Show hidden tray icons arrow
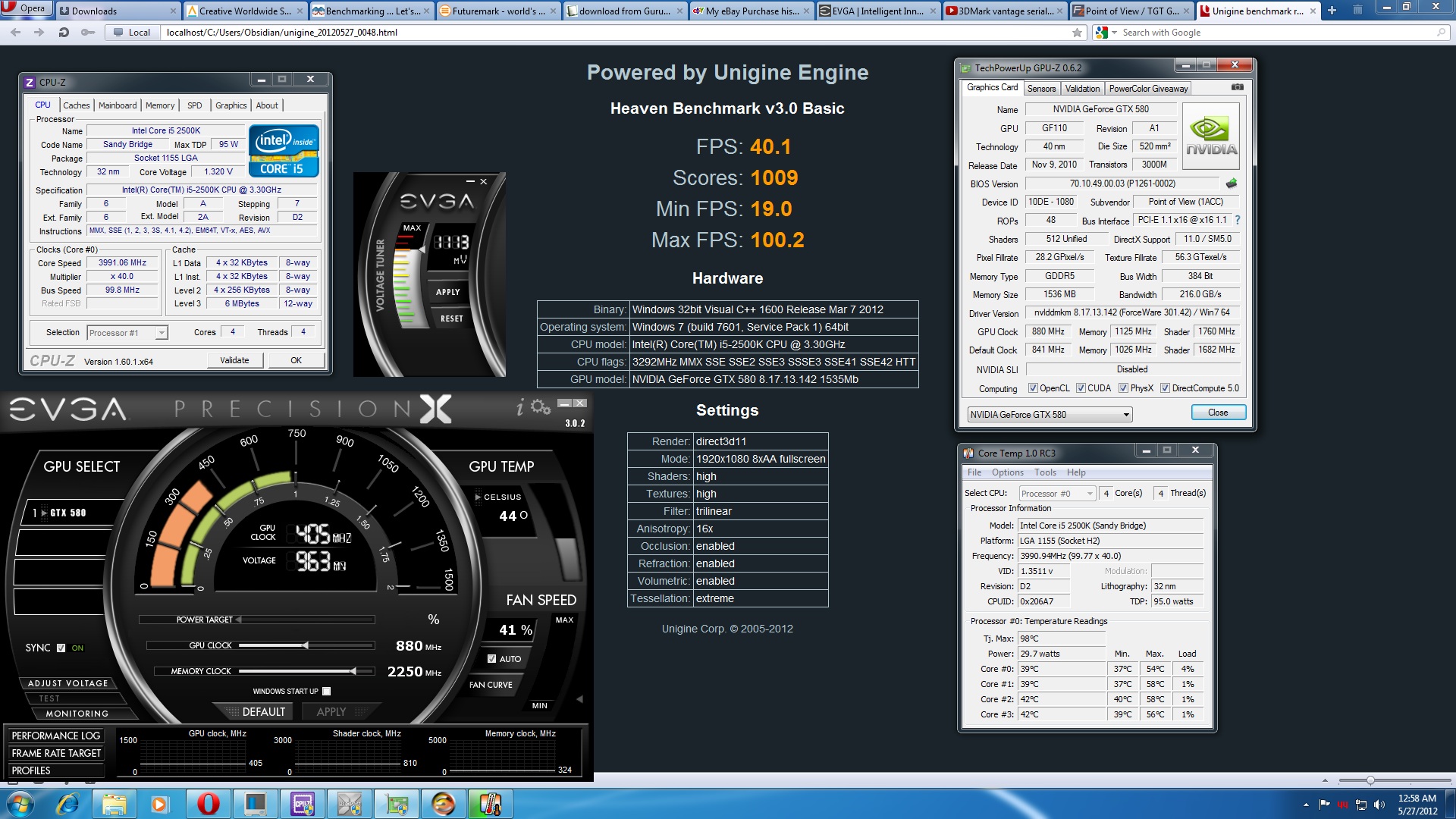This screenshot has height=819, width=1456. click(1306, 805)
